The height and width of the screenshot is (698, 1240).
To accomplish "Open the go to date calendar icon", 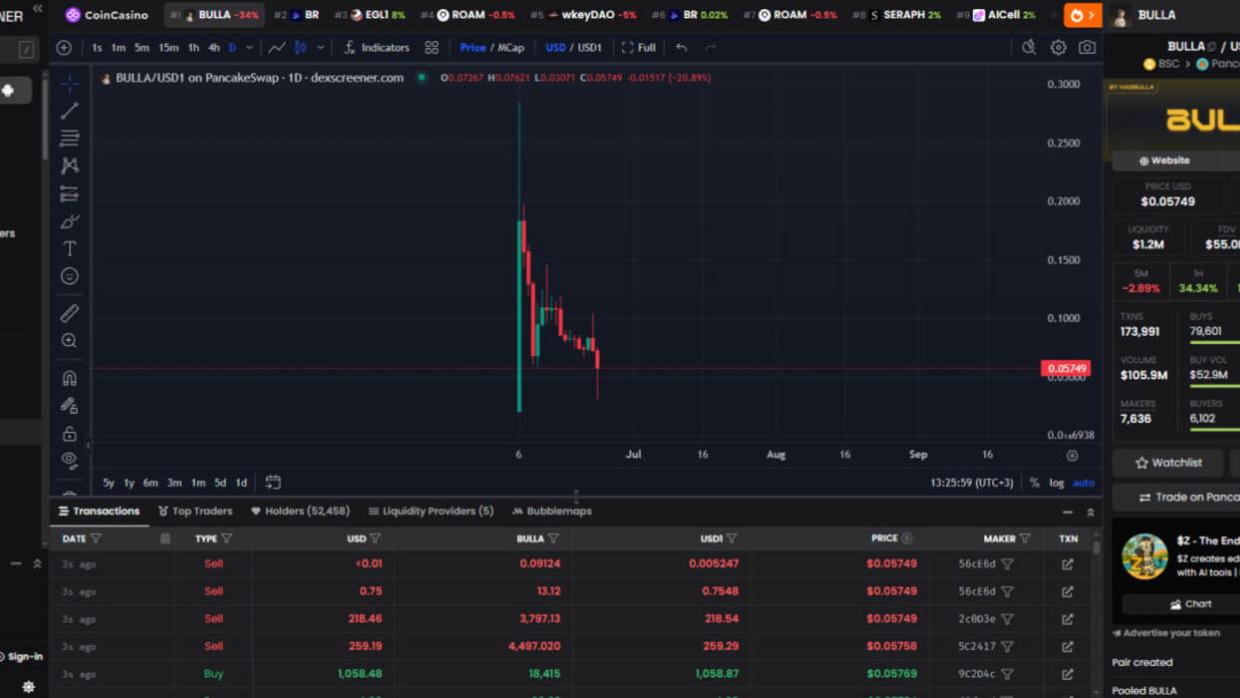I will (x=273, y=483).
